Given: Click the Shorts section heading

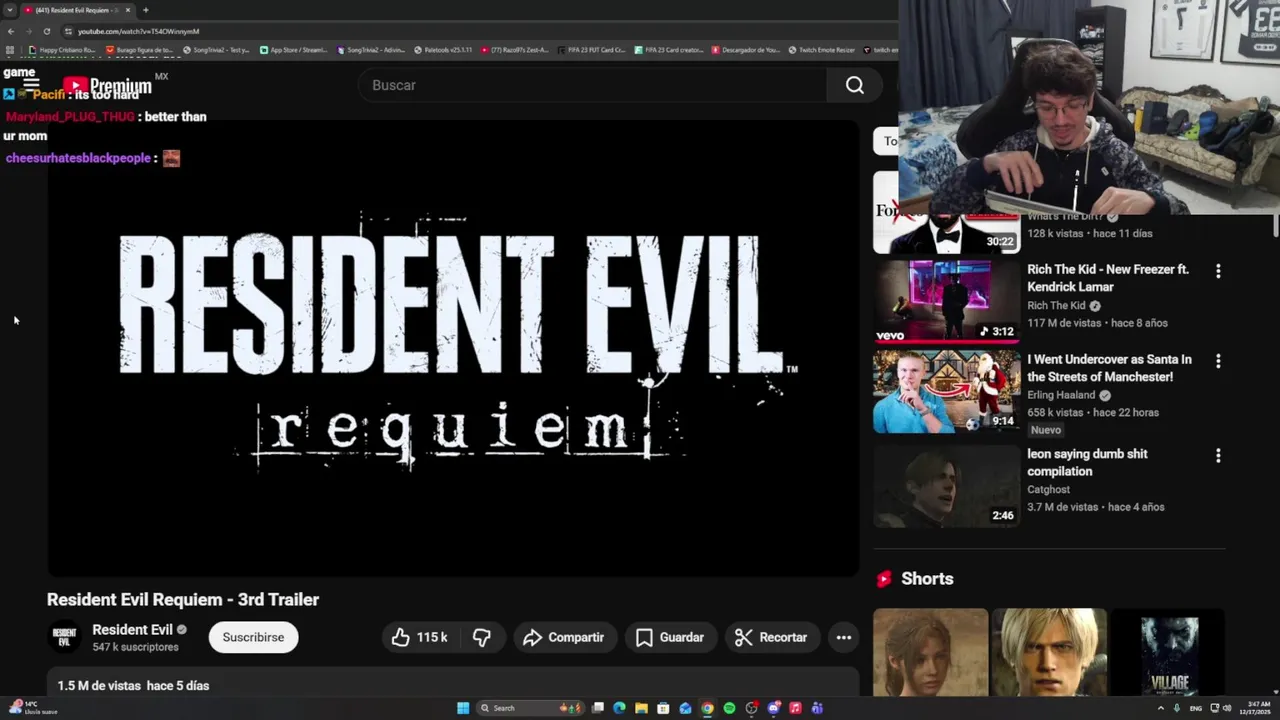Looking at the screenshot, I should (927, 579).
